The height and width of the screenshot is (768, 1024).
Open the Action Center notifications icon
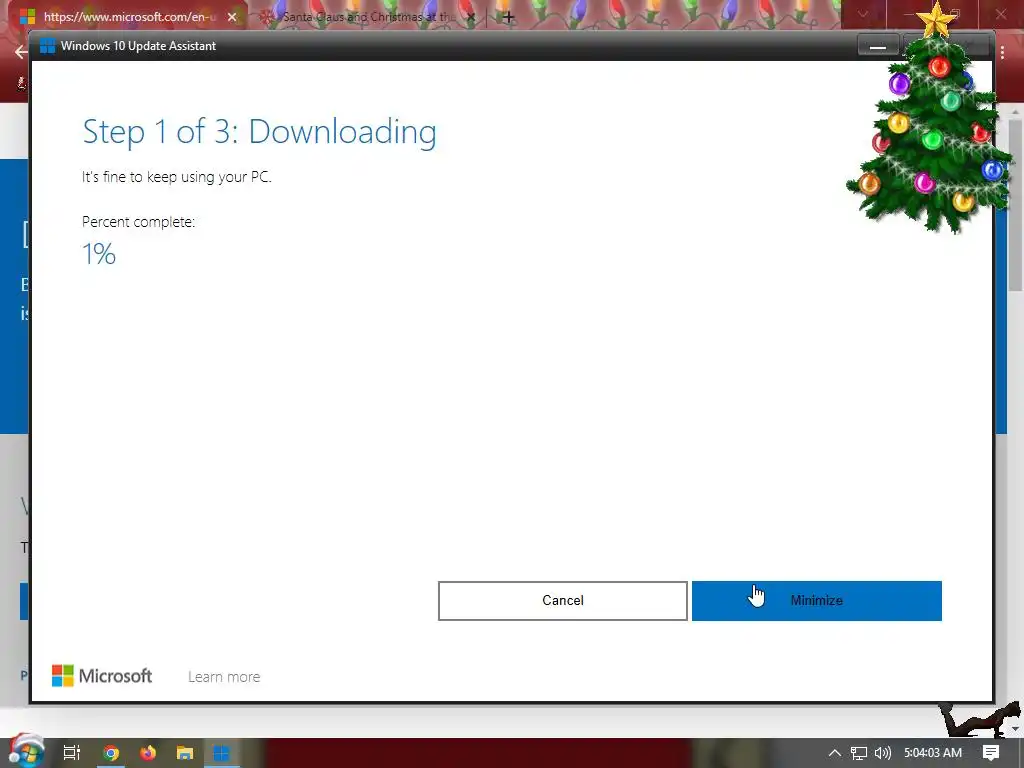tap(991, 753)
